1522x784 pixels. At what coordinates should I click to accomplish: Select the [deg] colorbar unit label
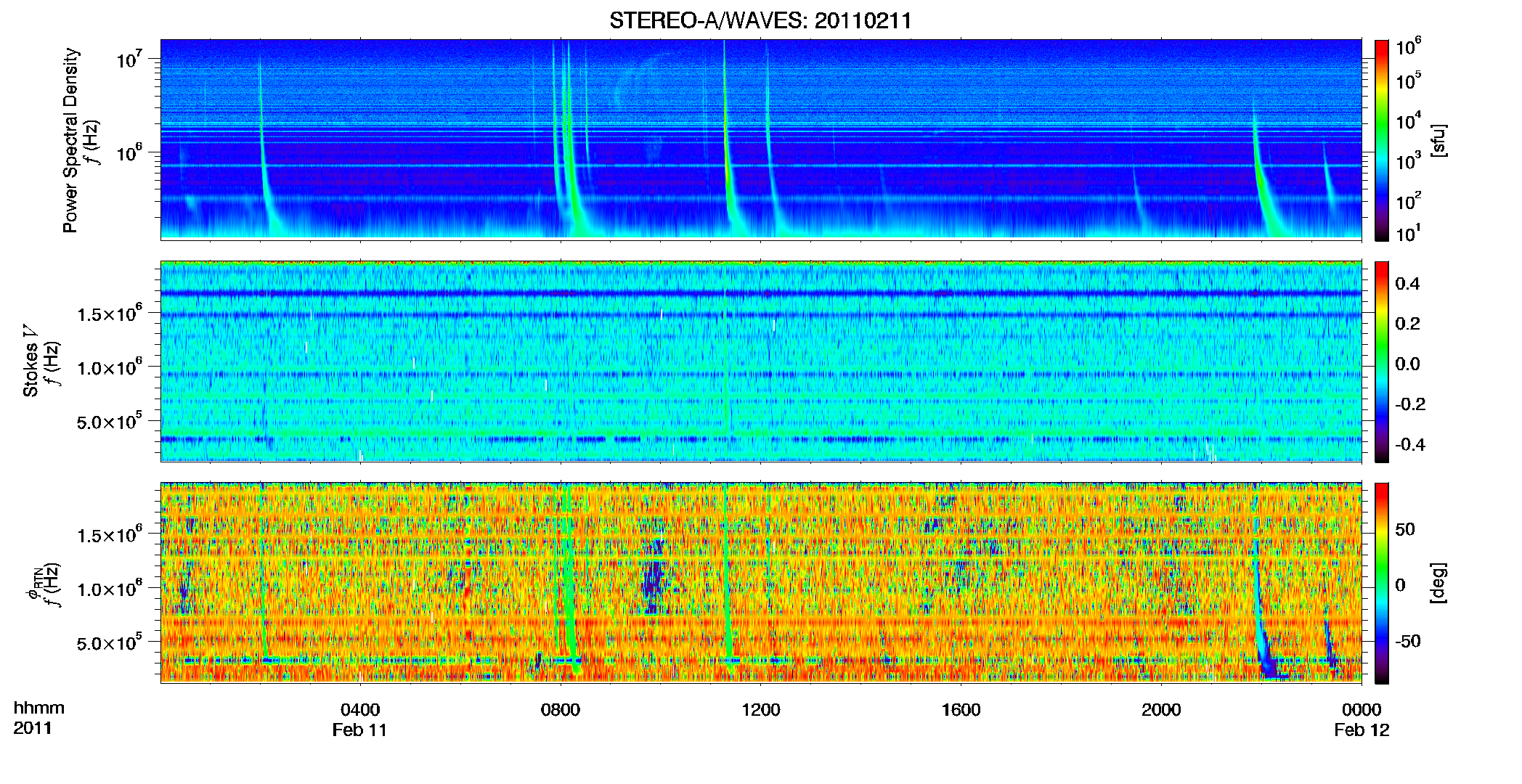(x=1438, y=583)
